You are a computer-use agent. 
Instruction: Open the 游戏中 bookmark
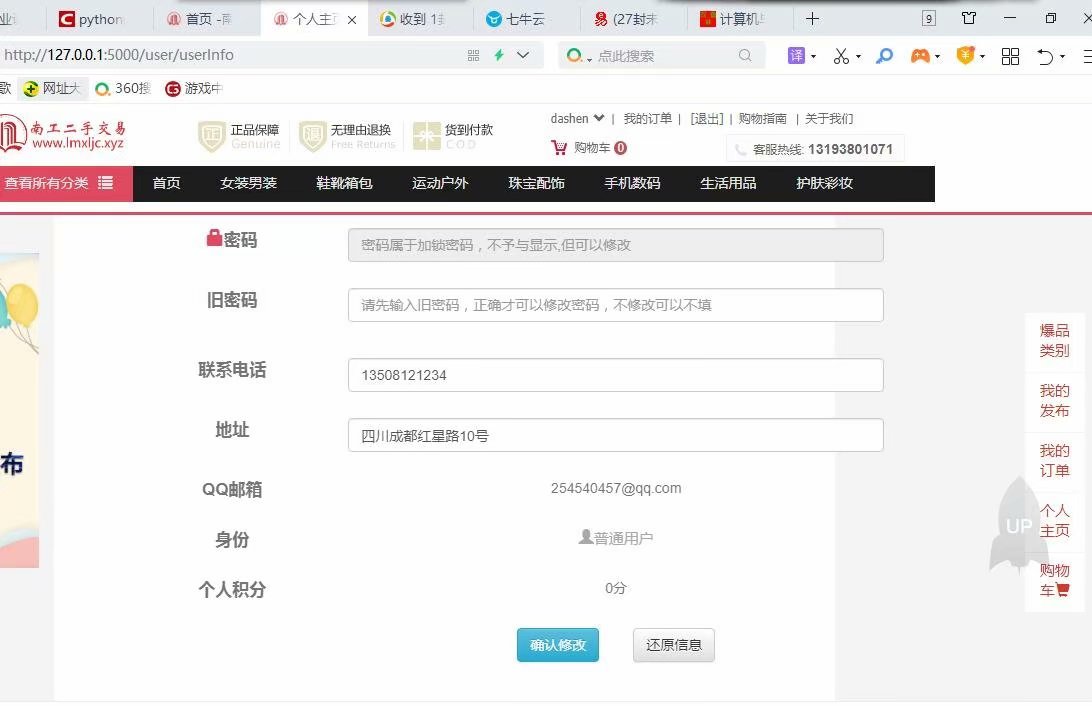194,88
